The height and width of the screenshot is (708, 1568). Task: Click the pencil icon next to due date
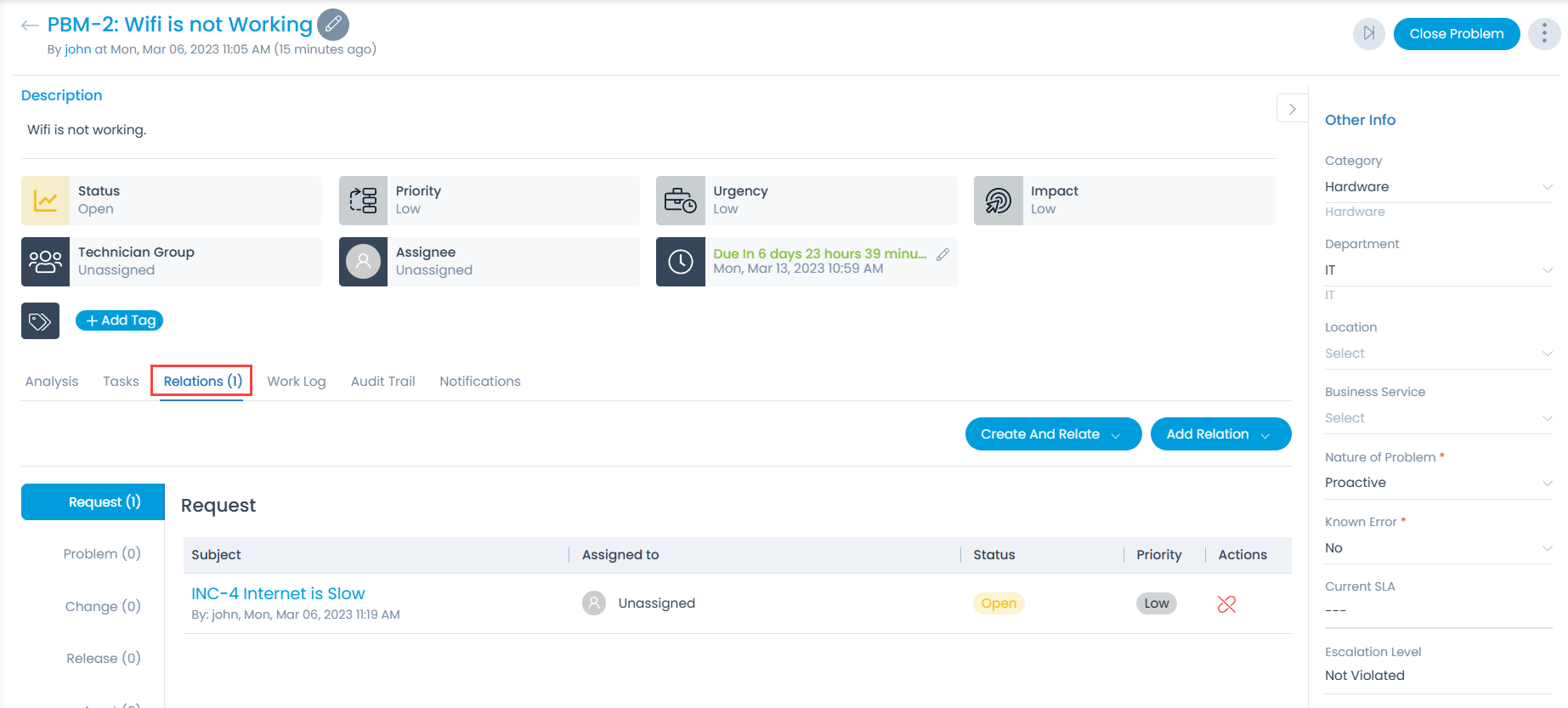pos(942,254)
